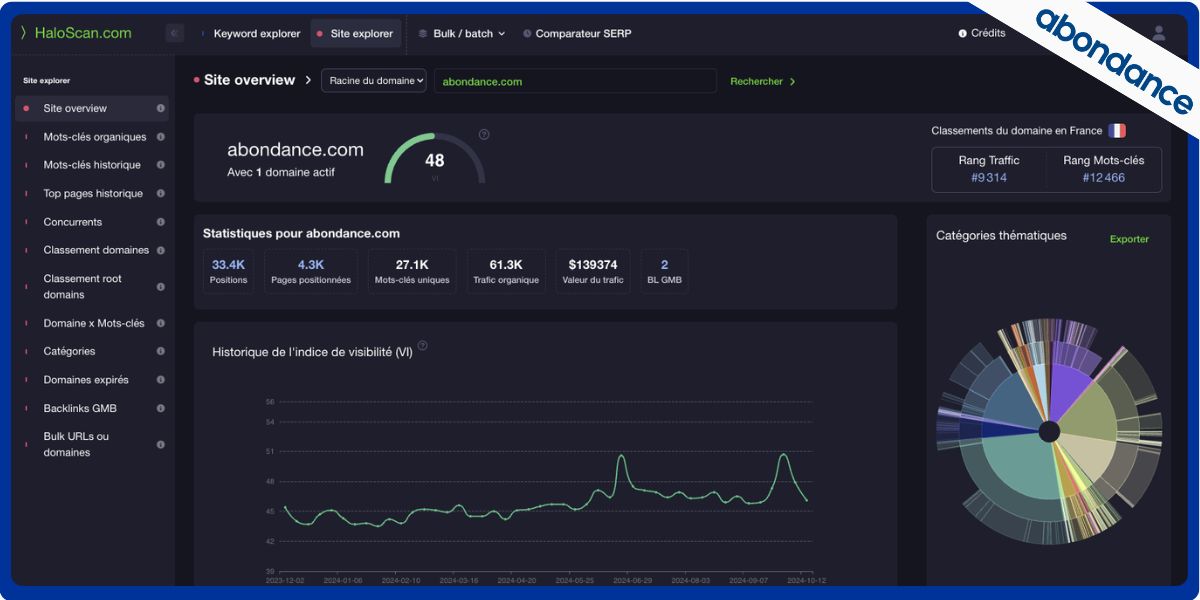
Task: Click the visibility index gauge showing 48
Action: pyautogui.click(x=435, y=159)
